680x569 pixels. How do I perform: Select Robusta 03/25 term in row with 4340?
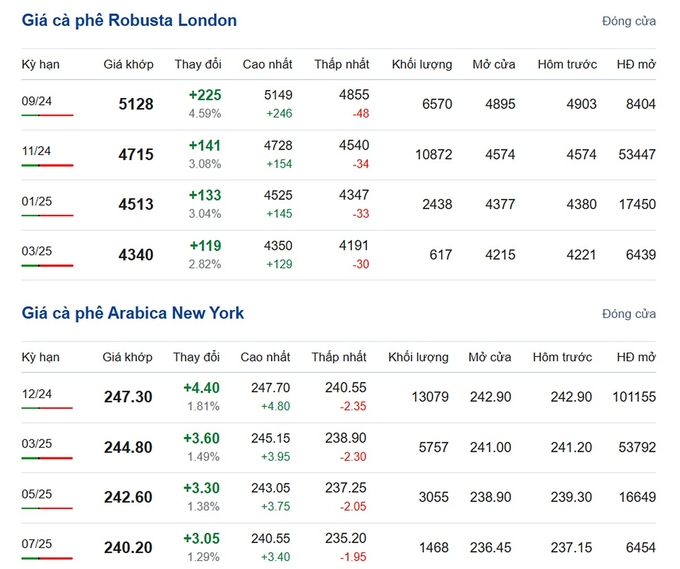[37, 251]
